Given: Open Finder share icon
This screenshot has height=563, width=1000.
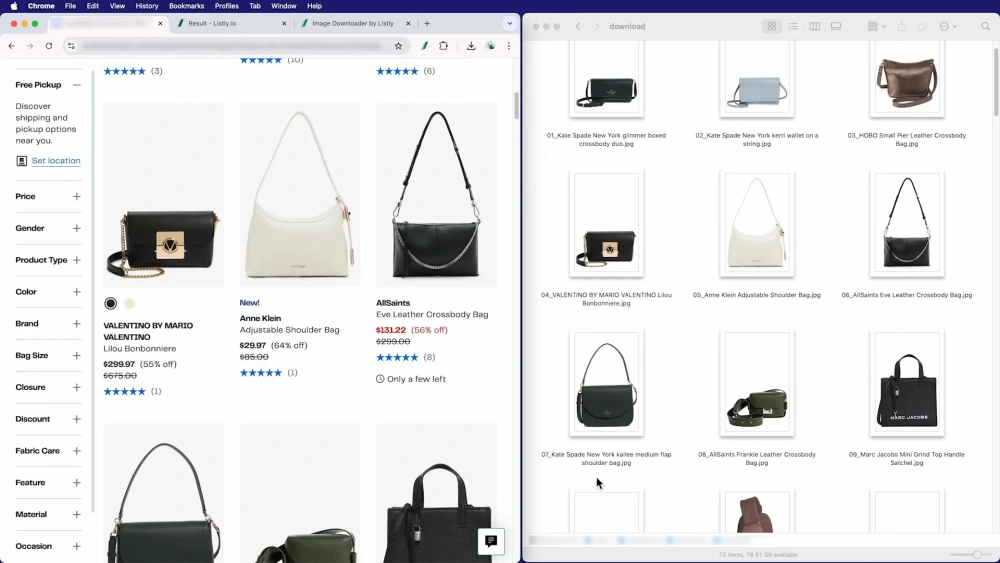Looking at the screenshot, I should 901,26.
